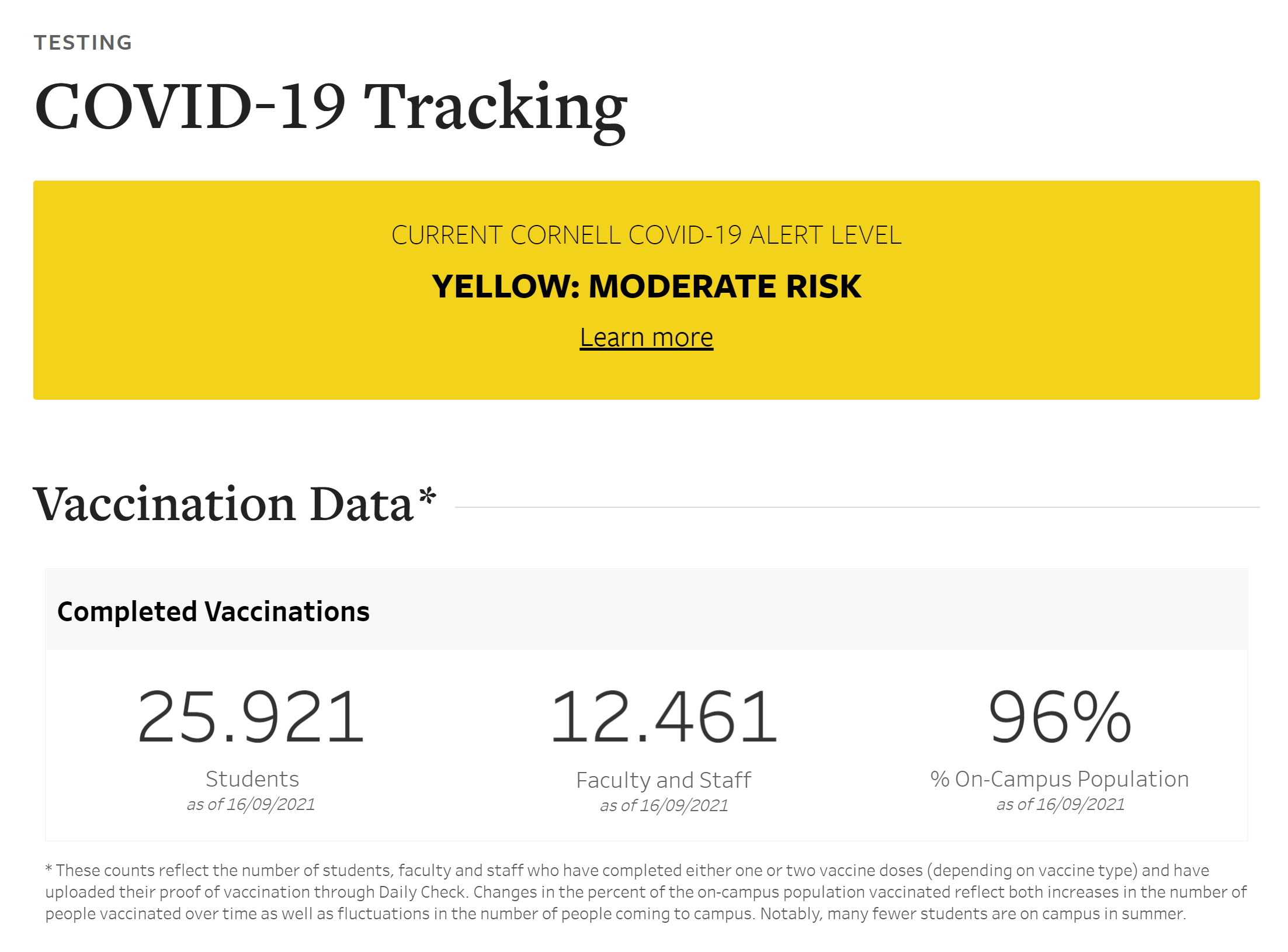Click the 12.461 faculty and staff count
The image size is (1288, 952).
(x=664, y=716)
